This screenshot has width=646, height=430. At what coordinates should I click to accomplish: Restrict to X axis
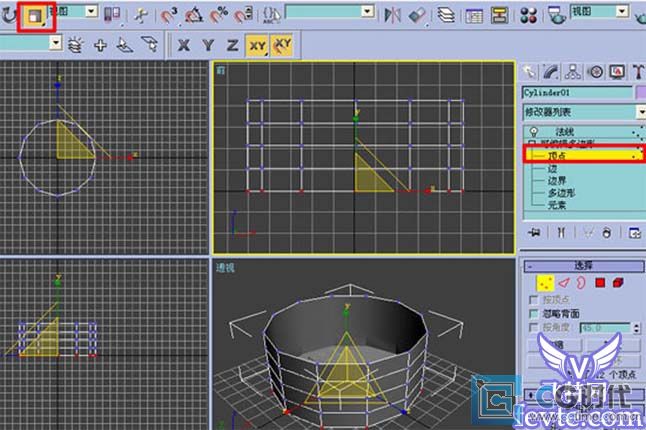pos(184,44)
